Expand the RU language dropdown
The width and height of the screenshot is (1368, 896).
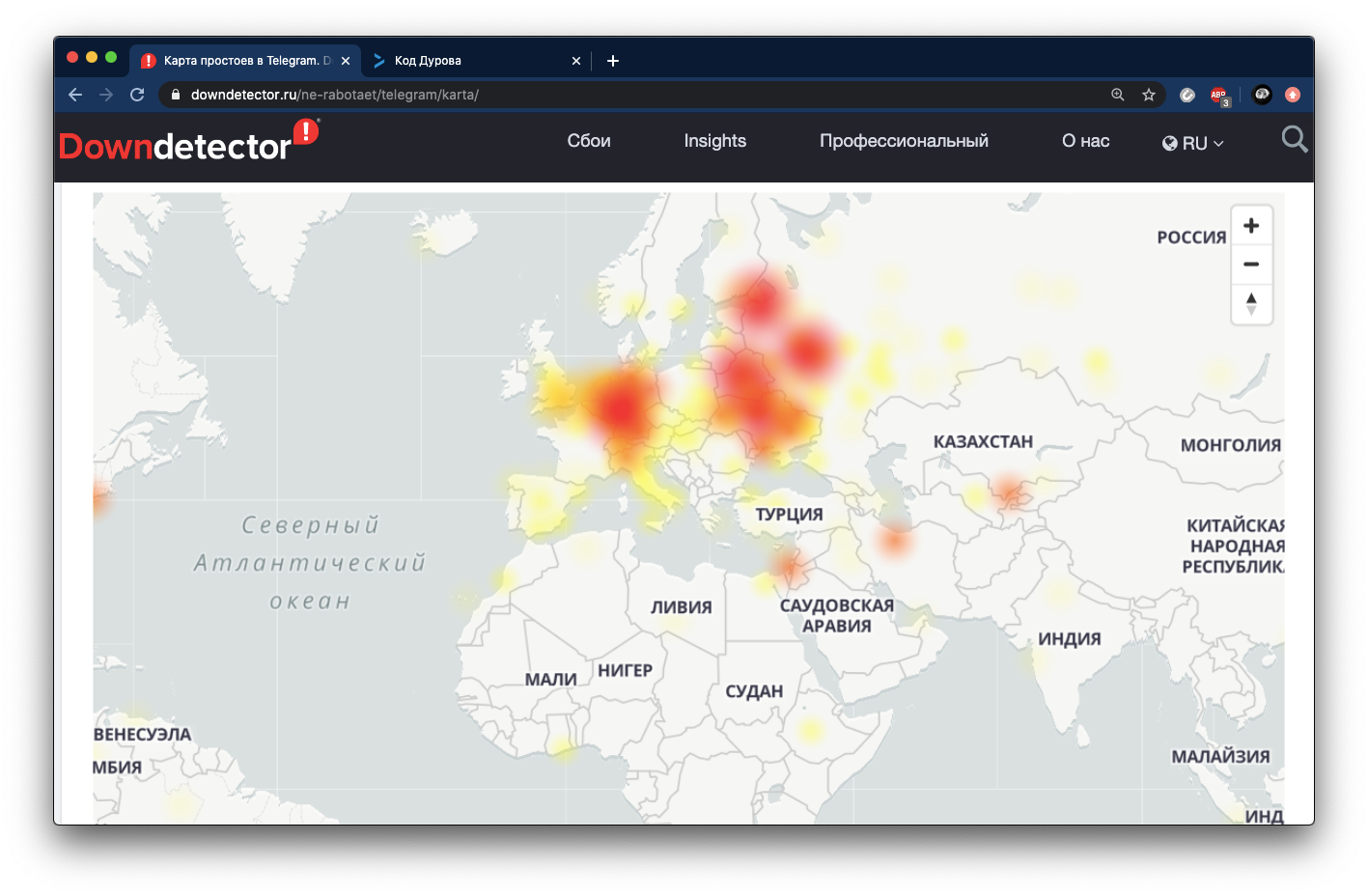click(x=1193, y=143)
